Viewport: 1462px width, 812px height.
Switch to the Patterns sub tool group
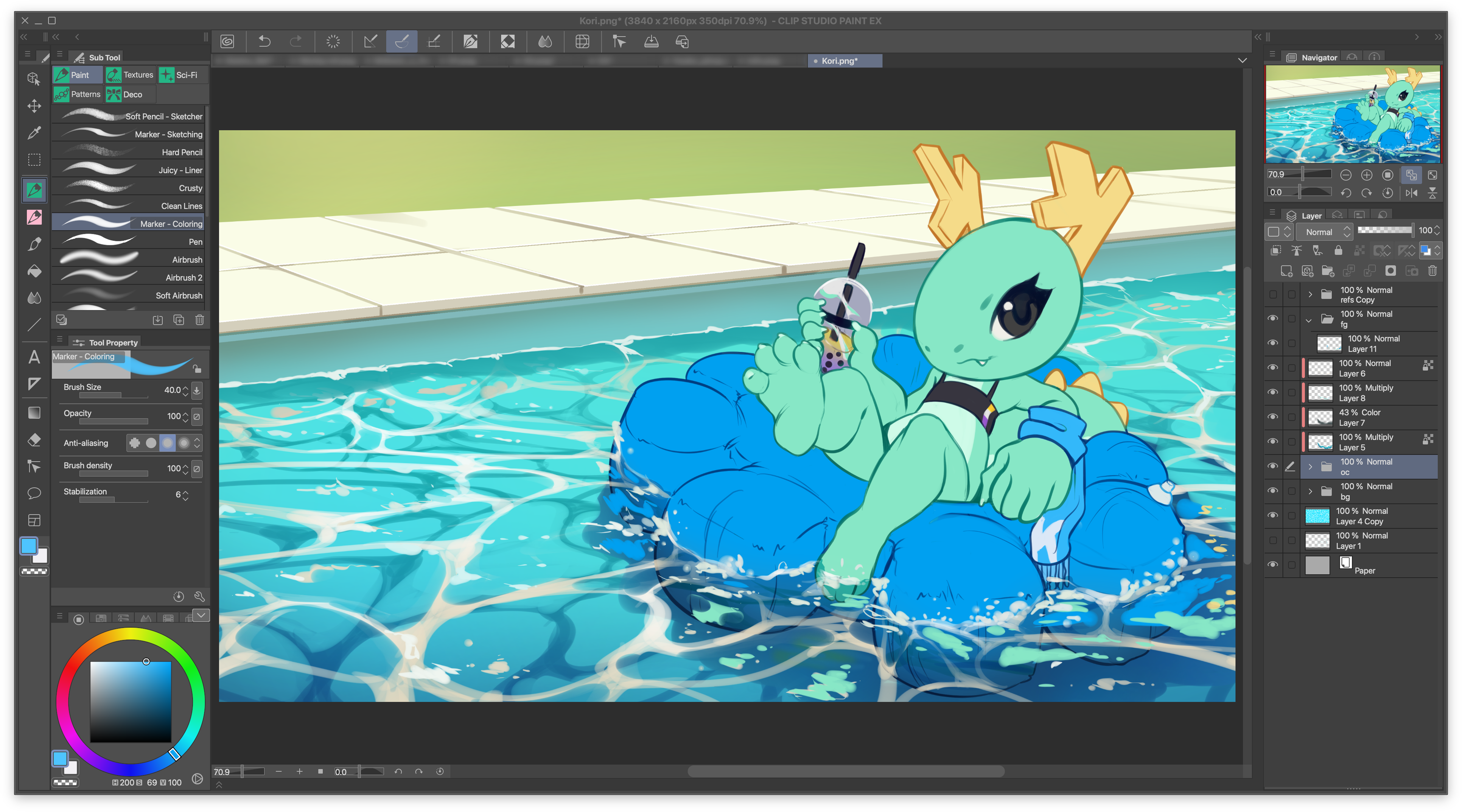77,94
